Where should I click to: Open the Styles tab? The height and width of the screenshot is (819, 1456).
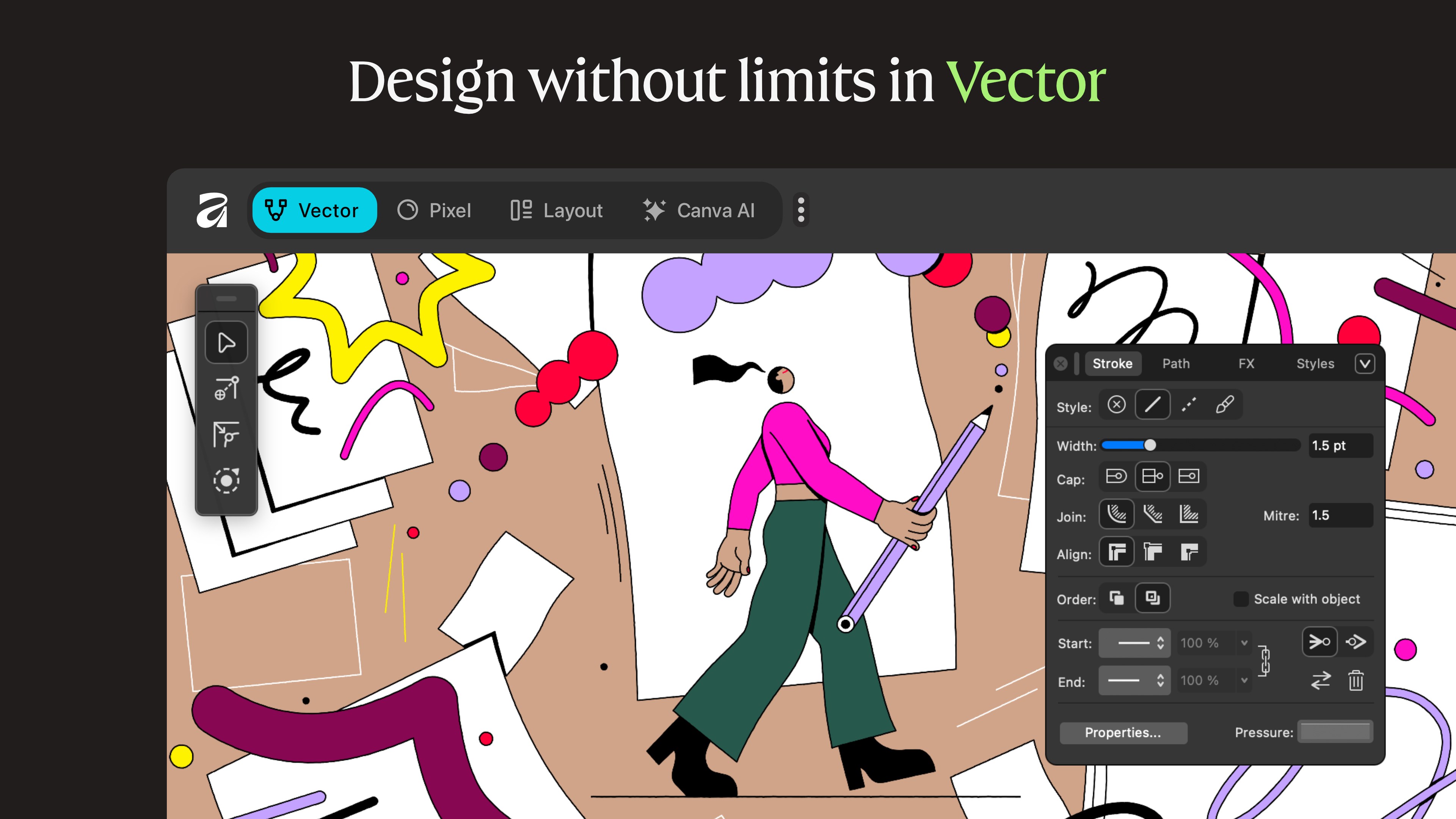tap(1315, 364)
